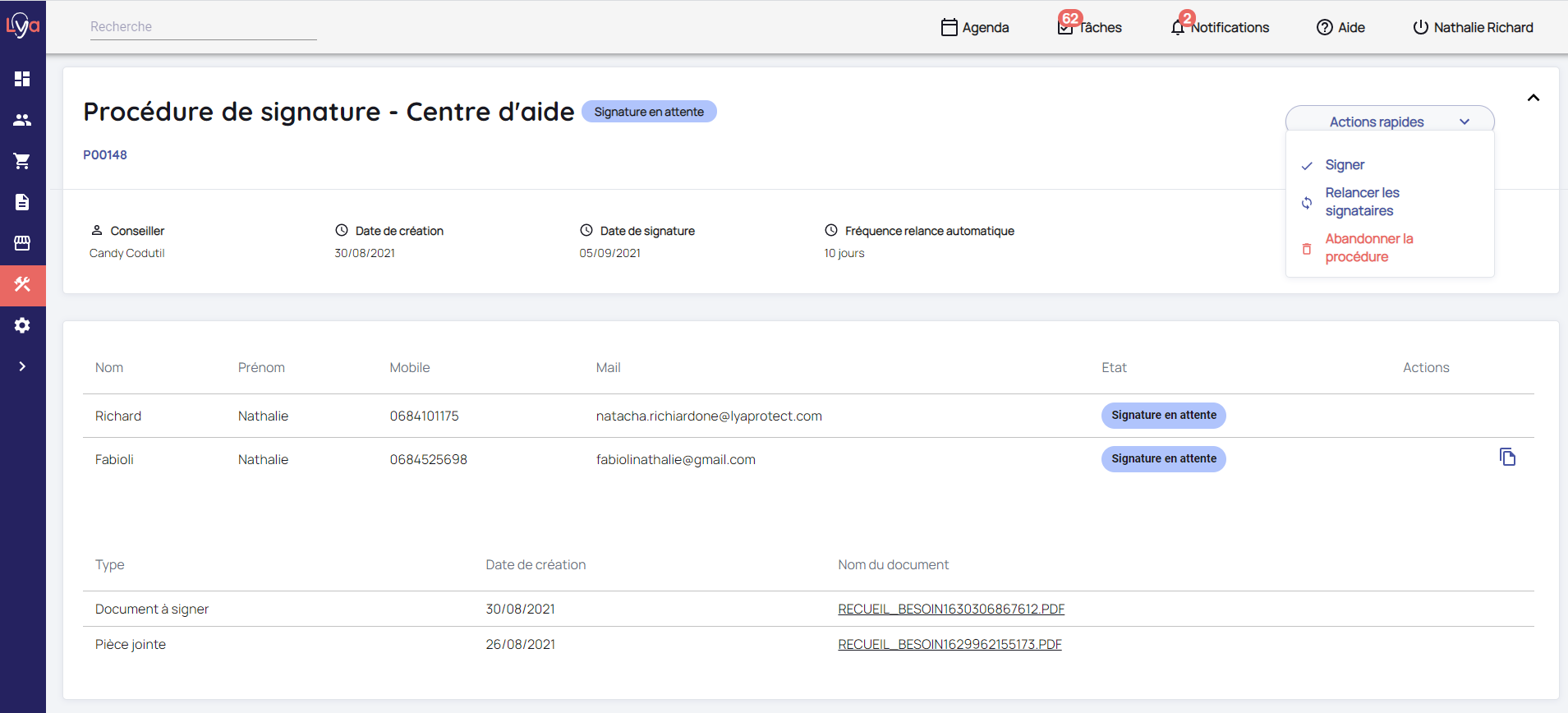Open the documents icon in sidebar
The image size is (1568, 713).
coord(22,202)
